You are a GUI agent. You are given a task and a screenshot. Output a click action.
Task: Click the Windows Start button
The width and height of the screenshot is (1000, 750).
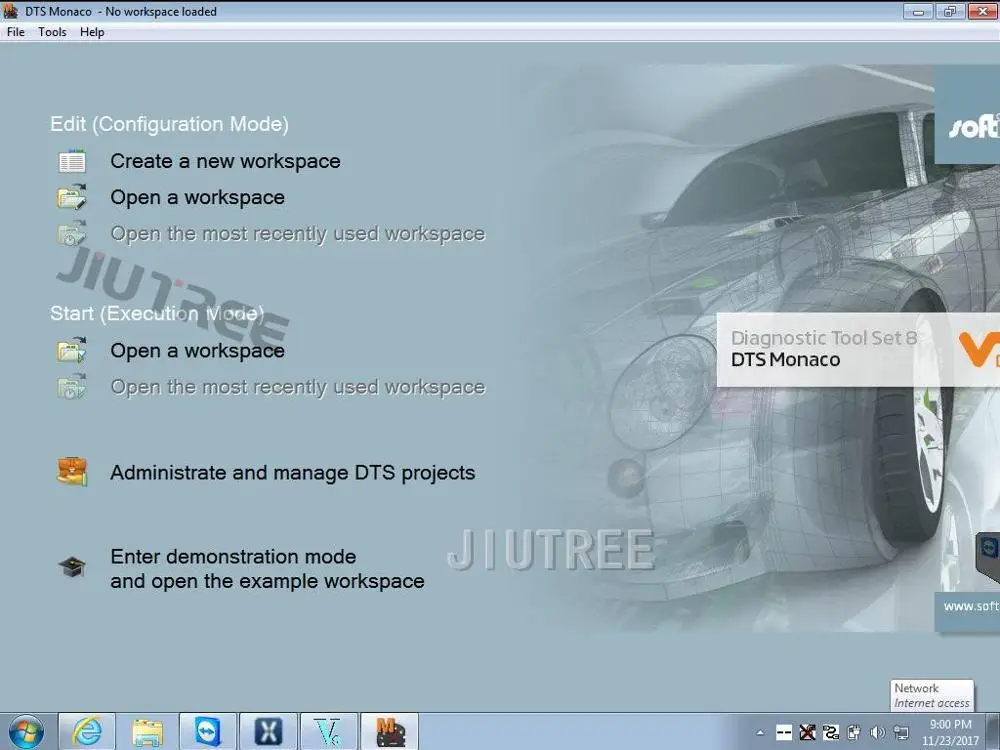[x=26, y=732]
